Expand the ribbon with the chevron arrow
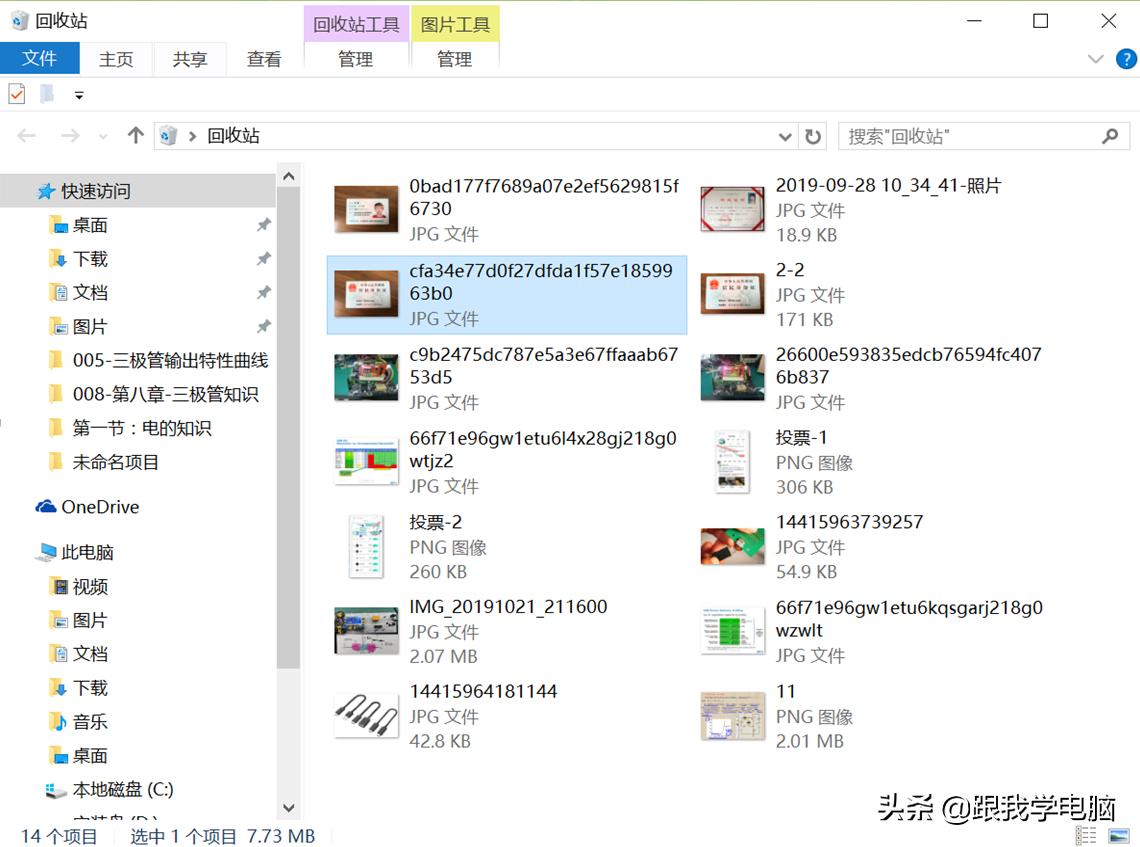The width and height of the screenshot is (1140, 847). pos(1095,59)
